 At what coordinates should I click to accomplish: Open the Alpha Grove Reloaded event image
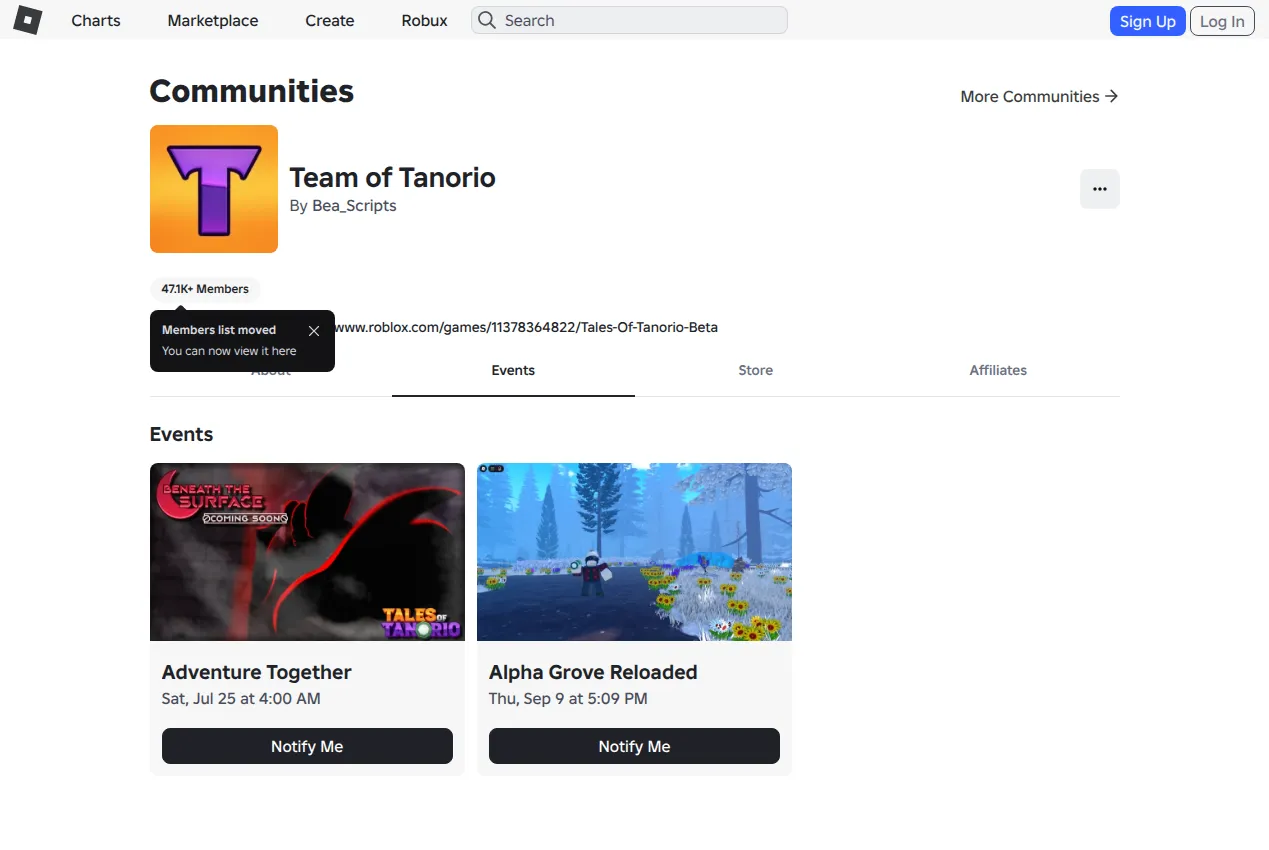tap(634, 552)
